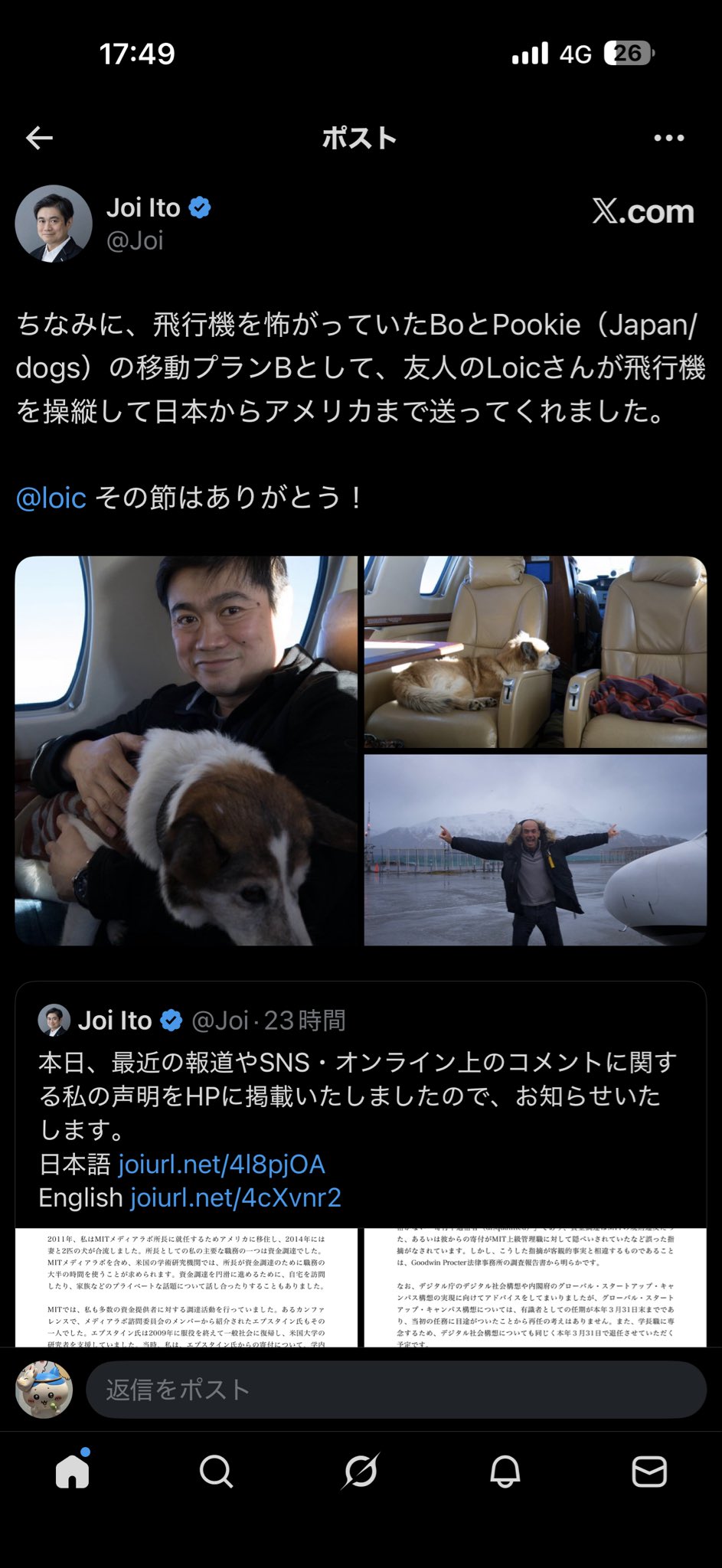View the photo of man holding dog
722x1568 pixels.
tap(186, 750)
